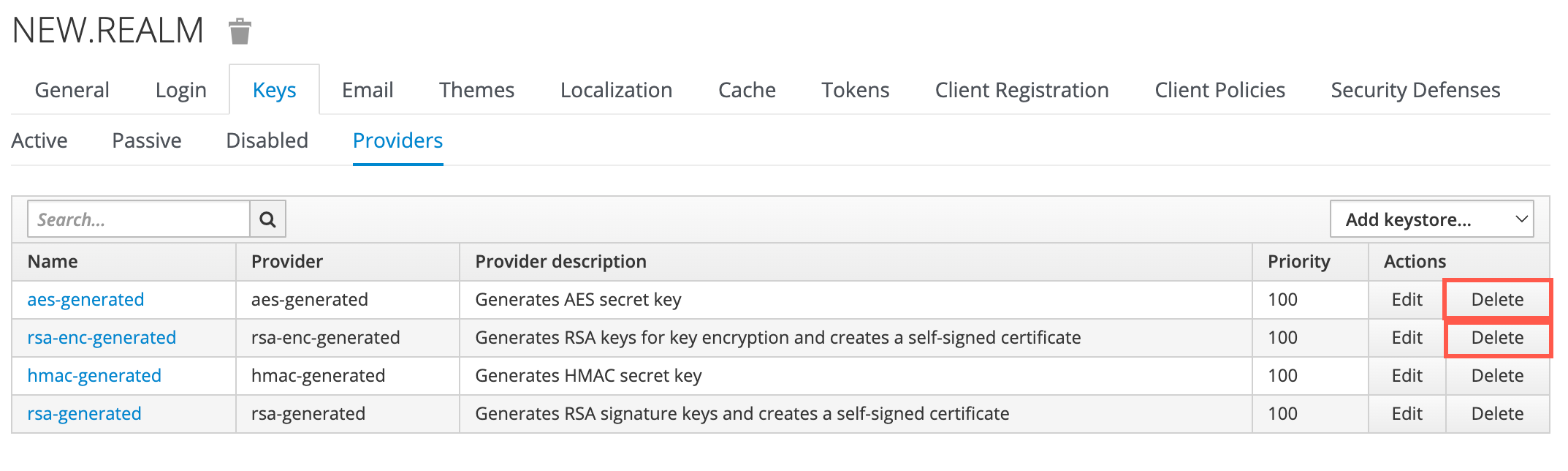Click the hmac-generated name link
This screenshot has height=471, width=1568.
(94, 376)
